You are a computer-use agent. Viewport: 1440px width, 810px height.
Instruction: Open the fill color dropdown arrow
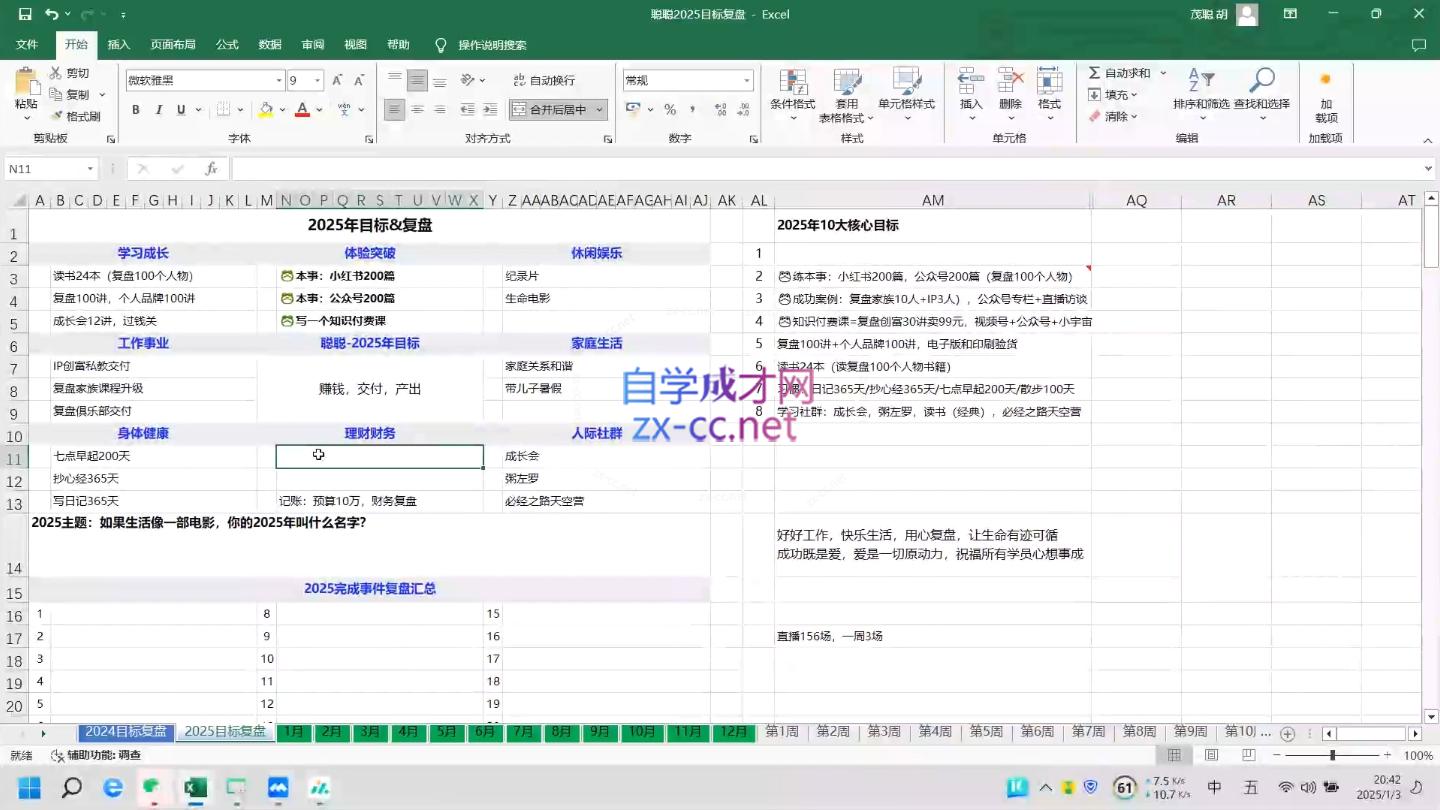tap(282, 110)
